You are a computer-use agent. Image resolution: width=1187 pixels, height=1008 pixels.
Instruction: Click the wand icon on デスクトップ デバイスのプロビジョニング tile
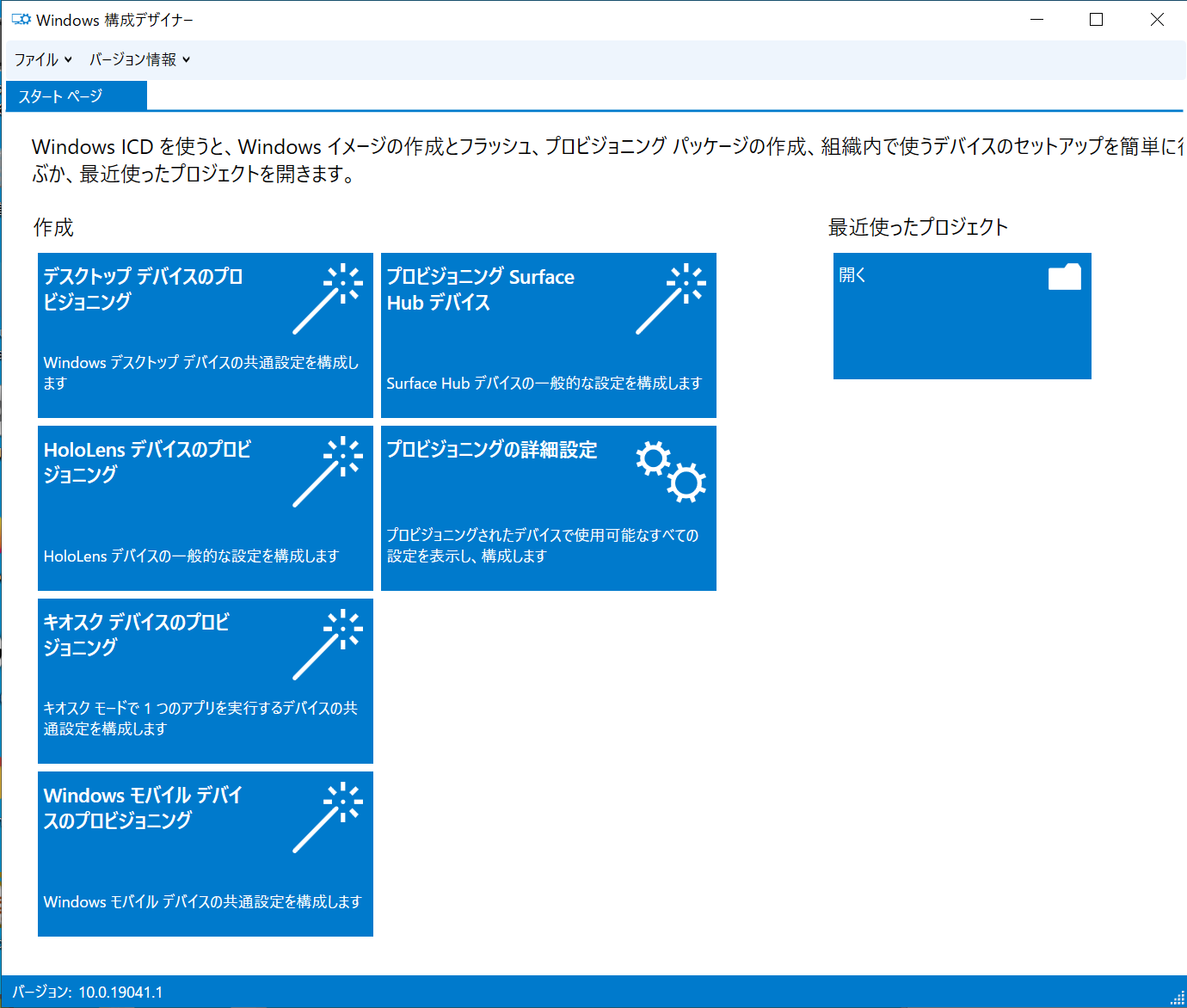[328, 298]
